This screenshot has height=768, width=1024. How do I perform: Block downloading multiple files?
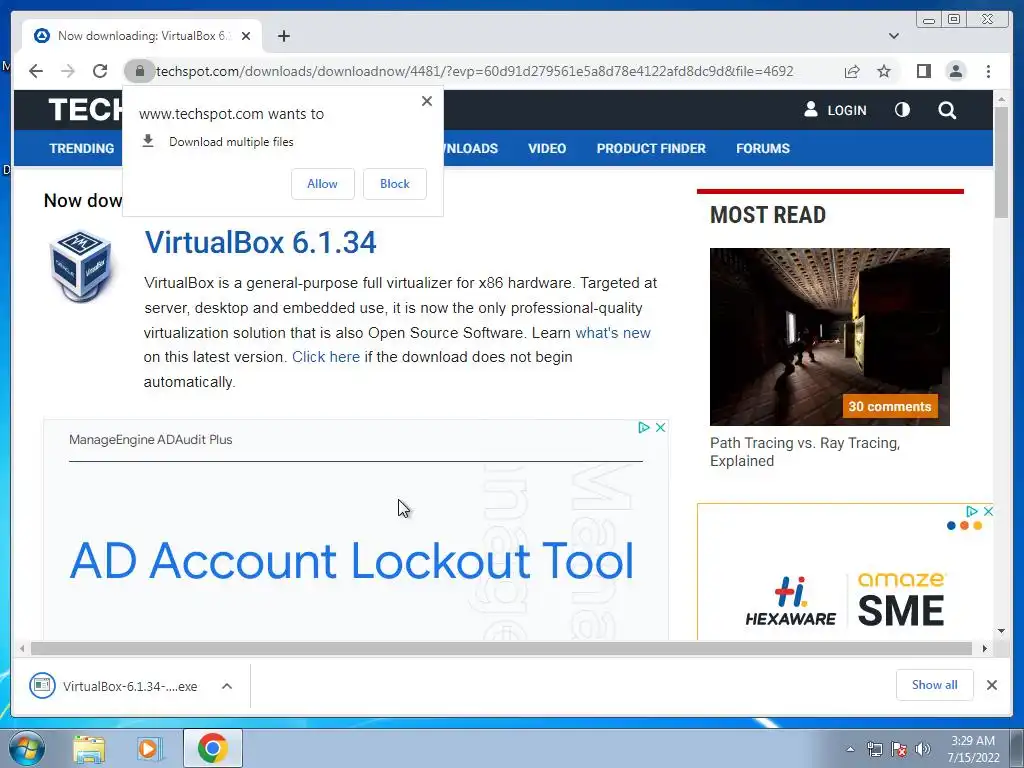click(394, 184)
